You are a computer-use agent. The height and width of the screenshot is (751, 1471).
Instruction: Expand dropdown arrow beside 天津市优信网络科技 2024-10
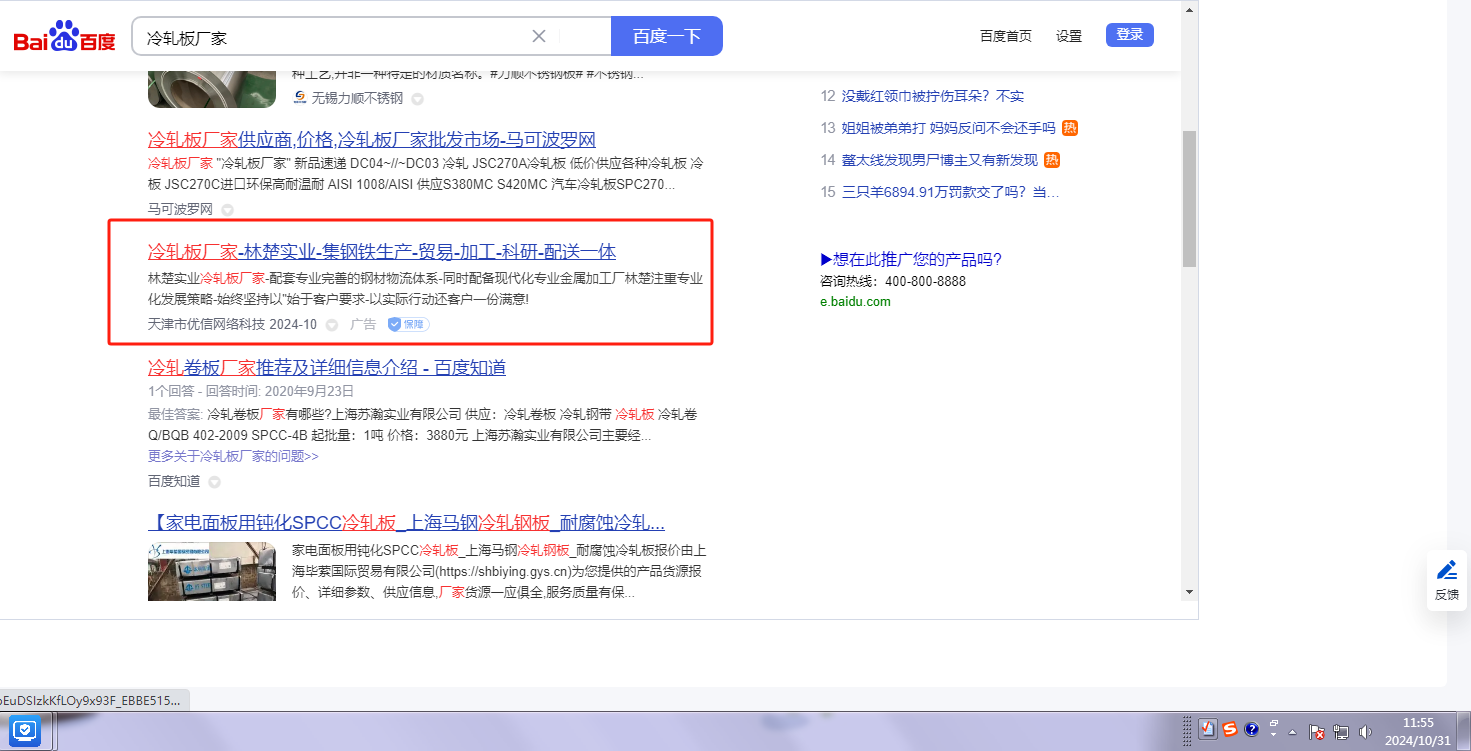(332, 325)
